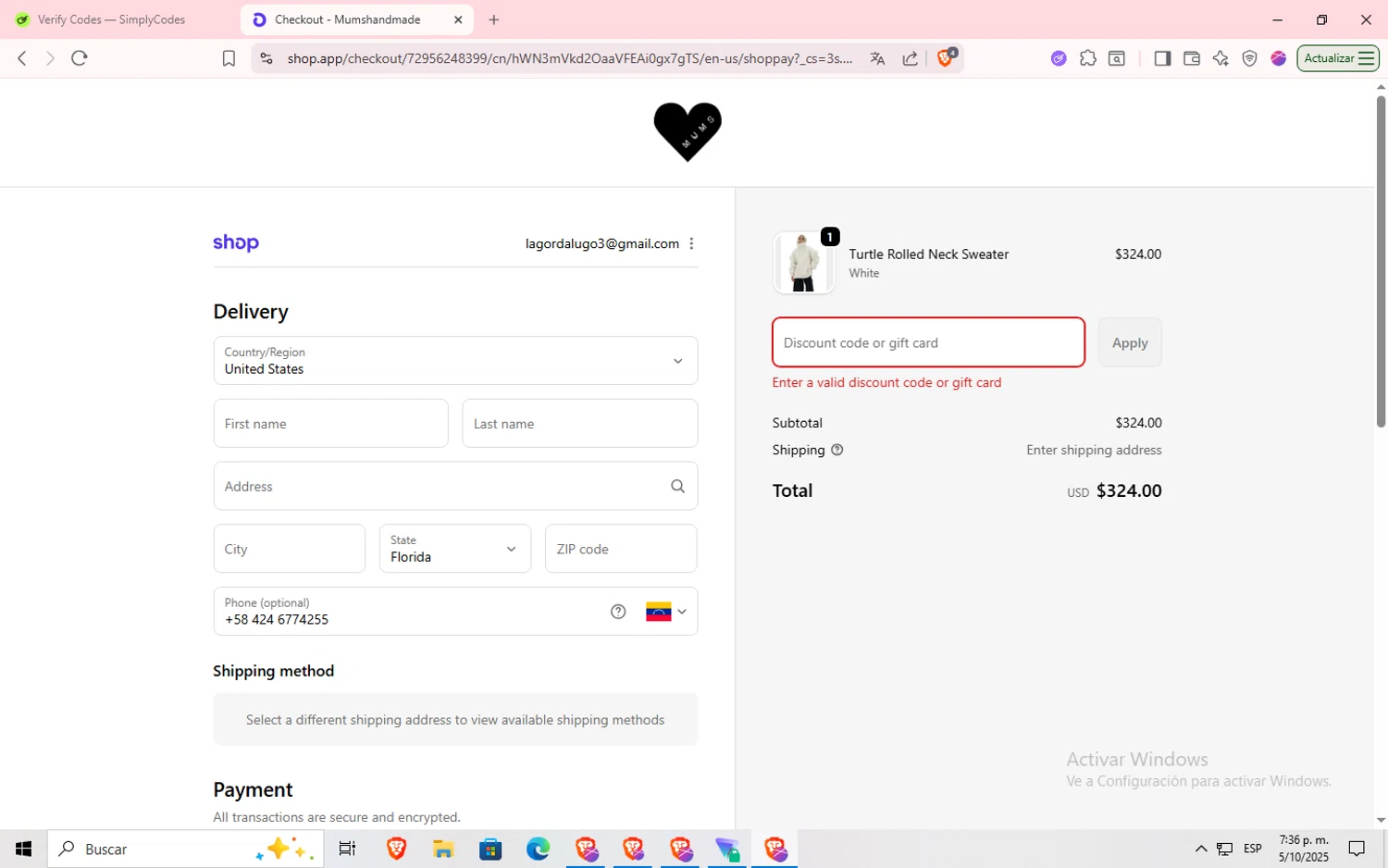Open a new browser tab

pos(494,19)
